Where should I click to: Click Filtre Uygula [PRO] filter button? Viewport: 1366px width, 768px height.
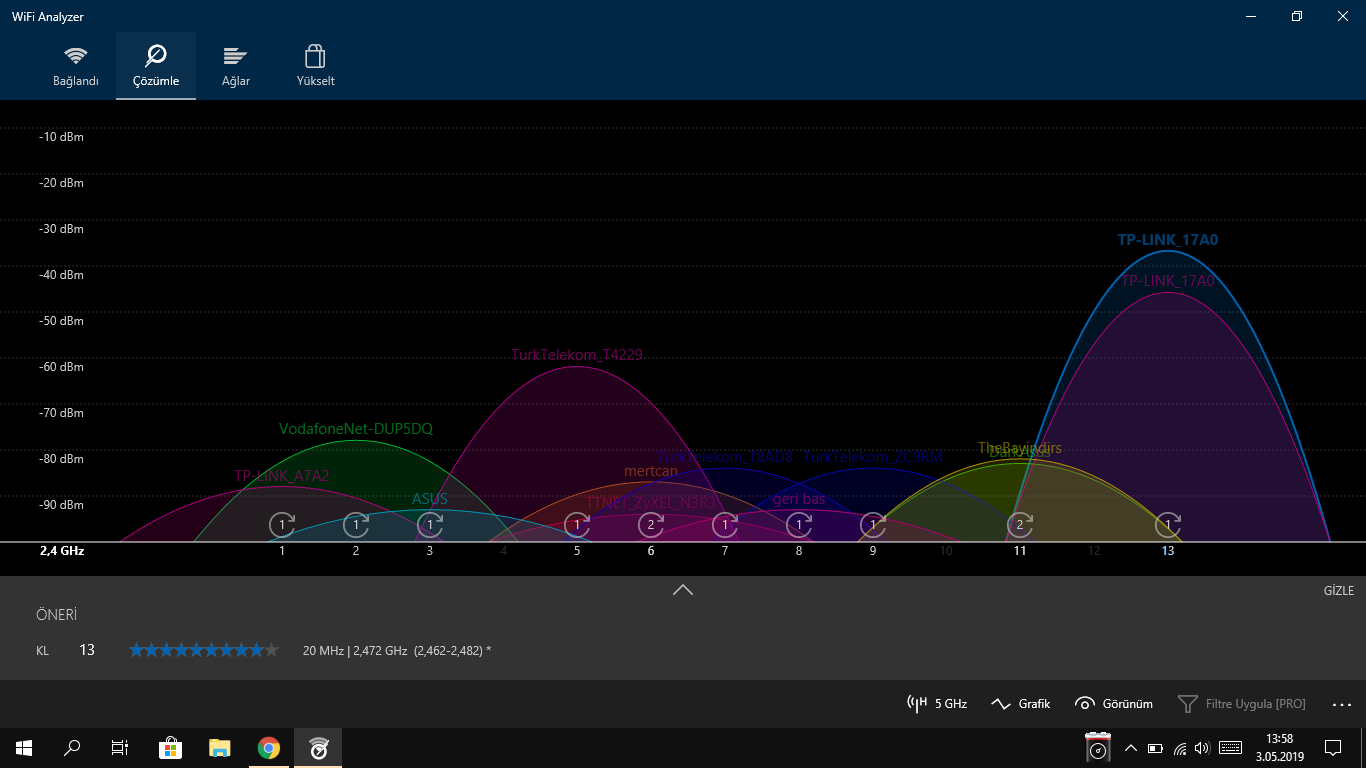coord(1241,704)
